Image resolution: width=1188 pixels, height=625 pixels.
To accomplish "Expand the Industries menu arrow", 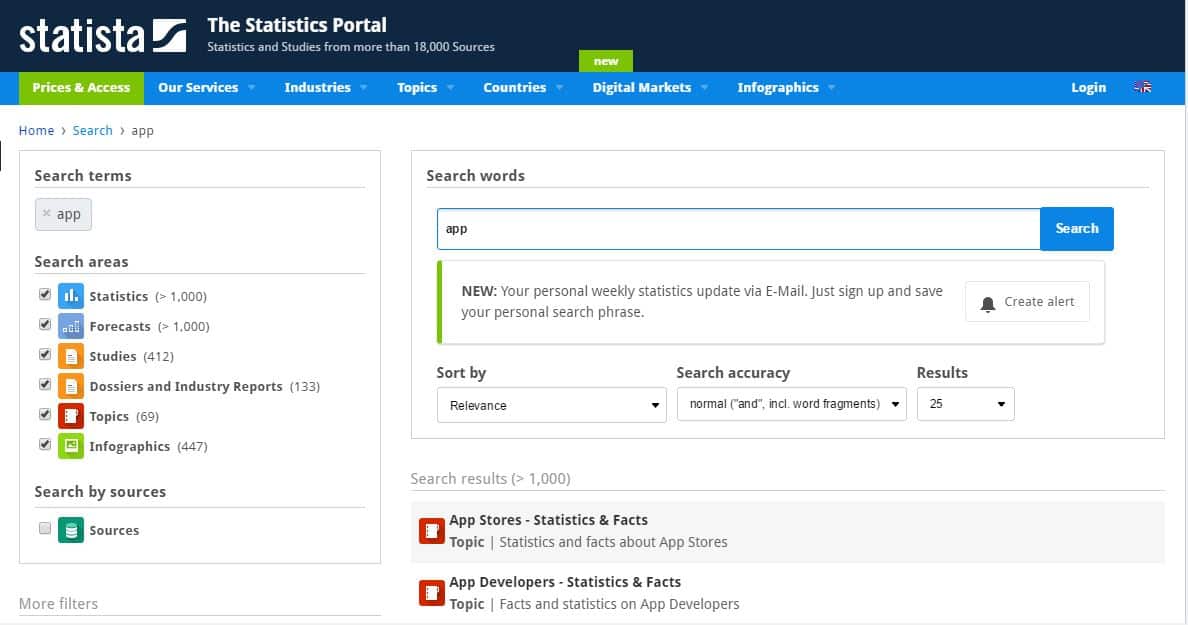I will [364, 88].
